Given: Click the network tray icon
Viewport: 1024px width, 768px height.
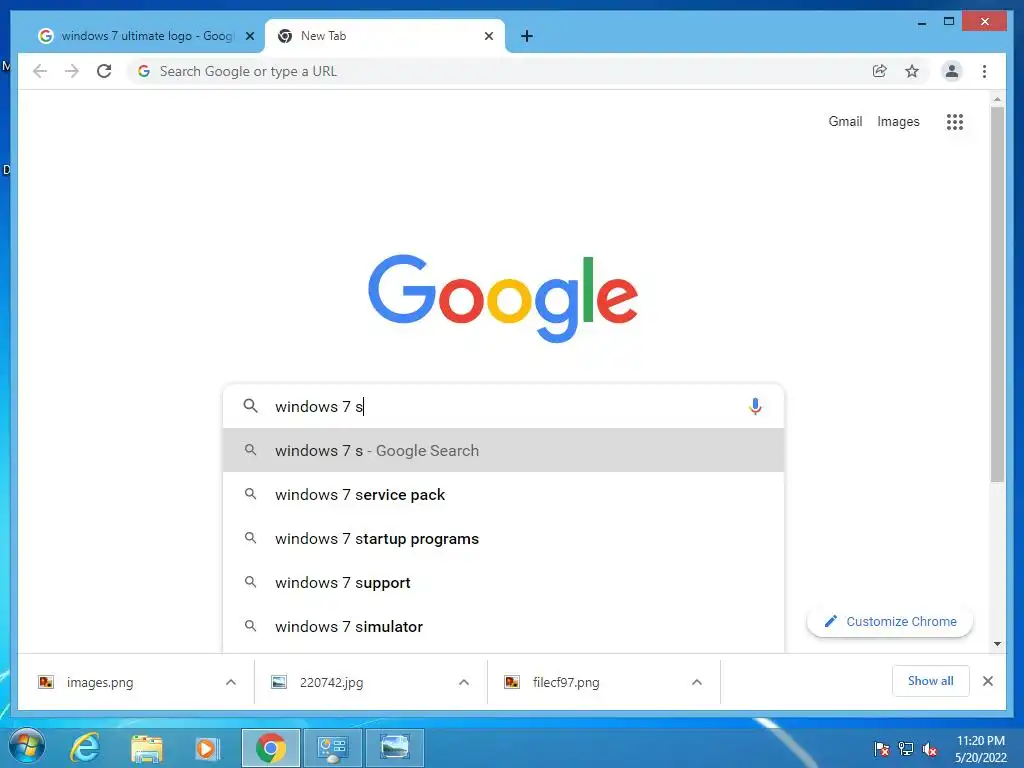Looking at the screenshot, I should [x=906, y=749].
